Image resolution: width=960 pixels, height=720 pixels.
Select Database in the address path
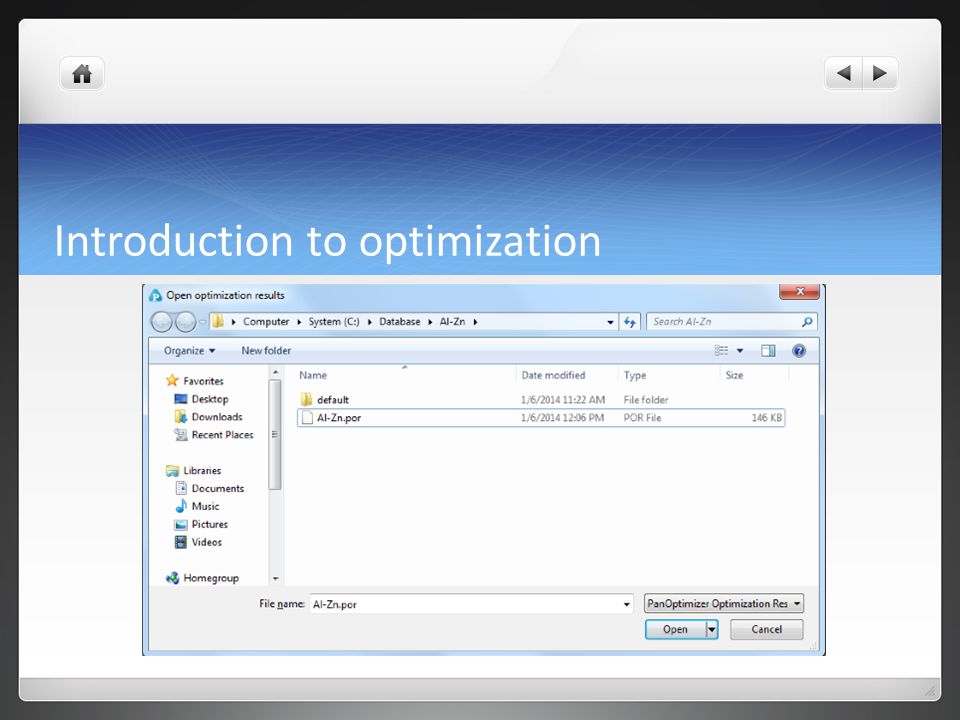(399, 321)
